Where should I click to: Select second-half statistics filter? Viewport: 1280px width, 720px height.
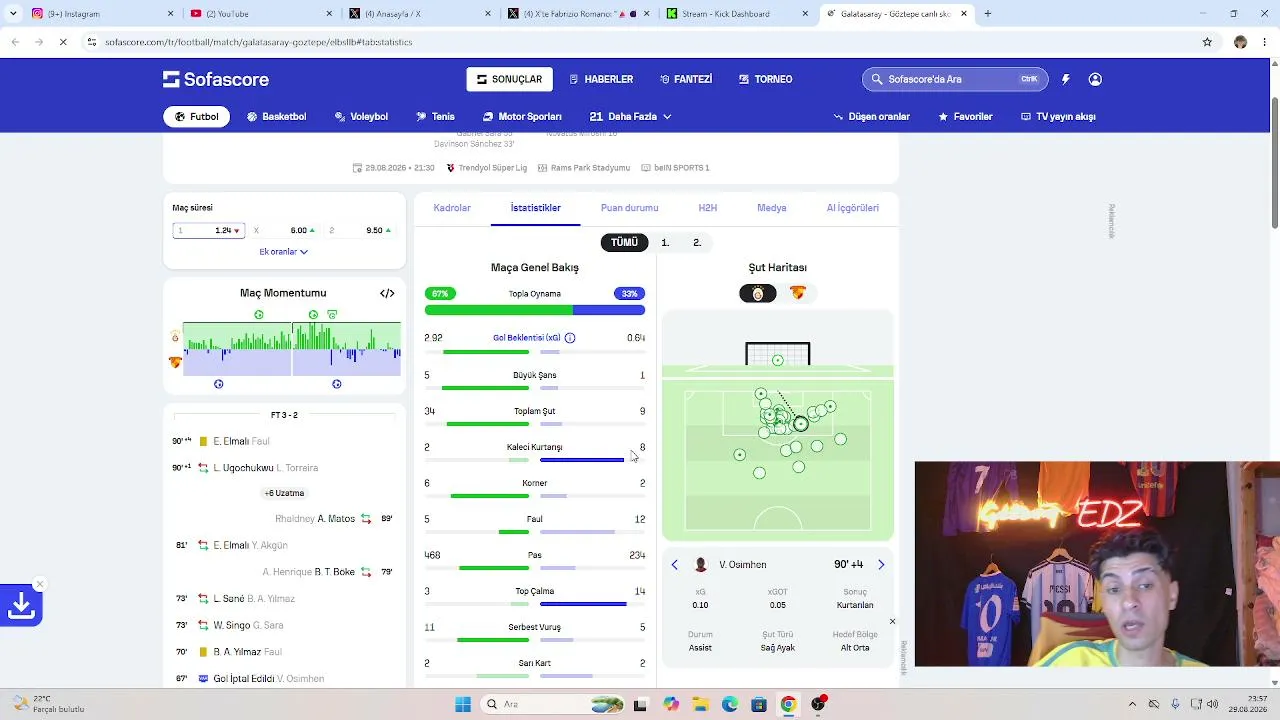tap(697, 242)
